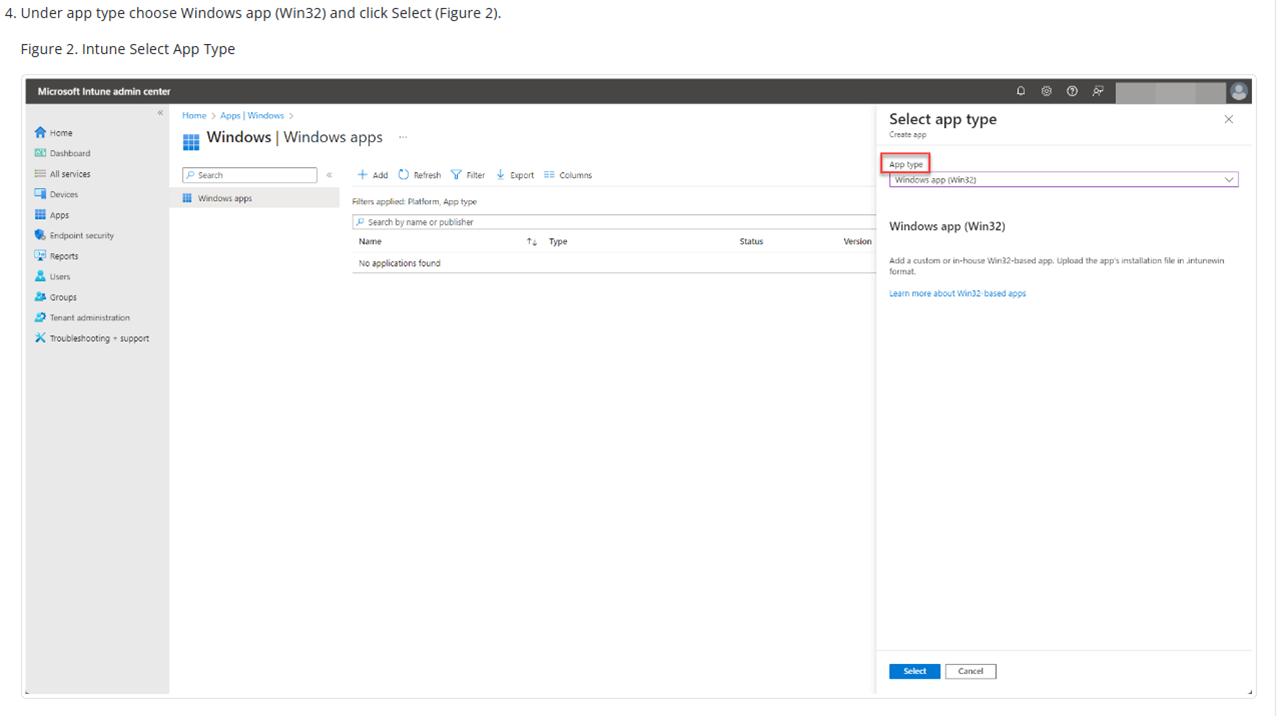Open the notifications bell icon
This screenshot has height=716, width=1281.
click(x=1020, y=91)
